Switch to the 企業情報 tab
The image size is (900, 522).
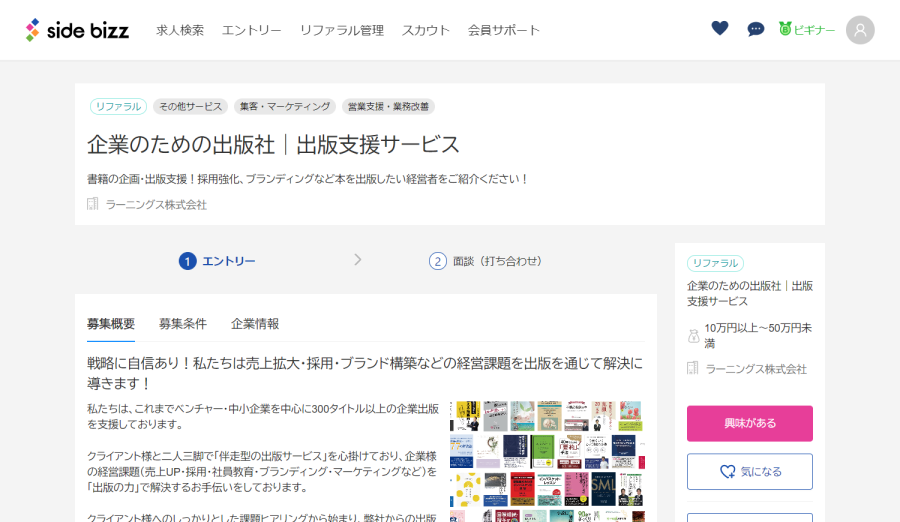255,324
